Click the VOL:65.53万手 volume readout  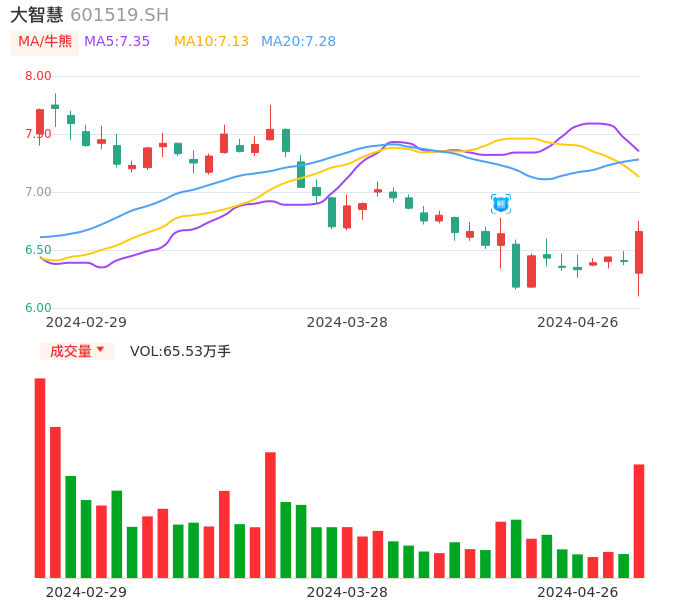180,351
